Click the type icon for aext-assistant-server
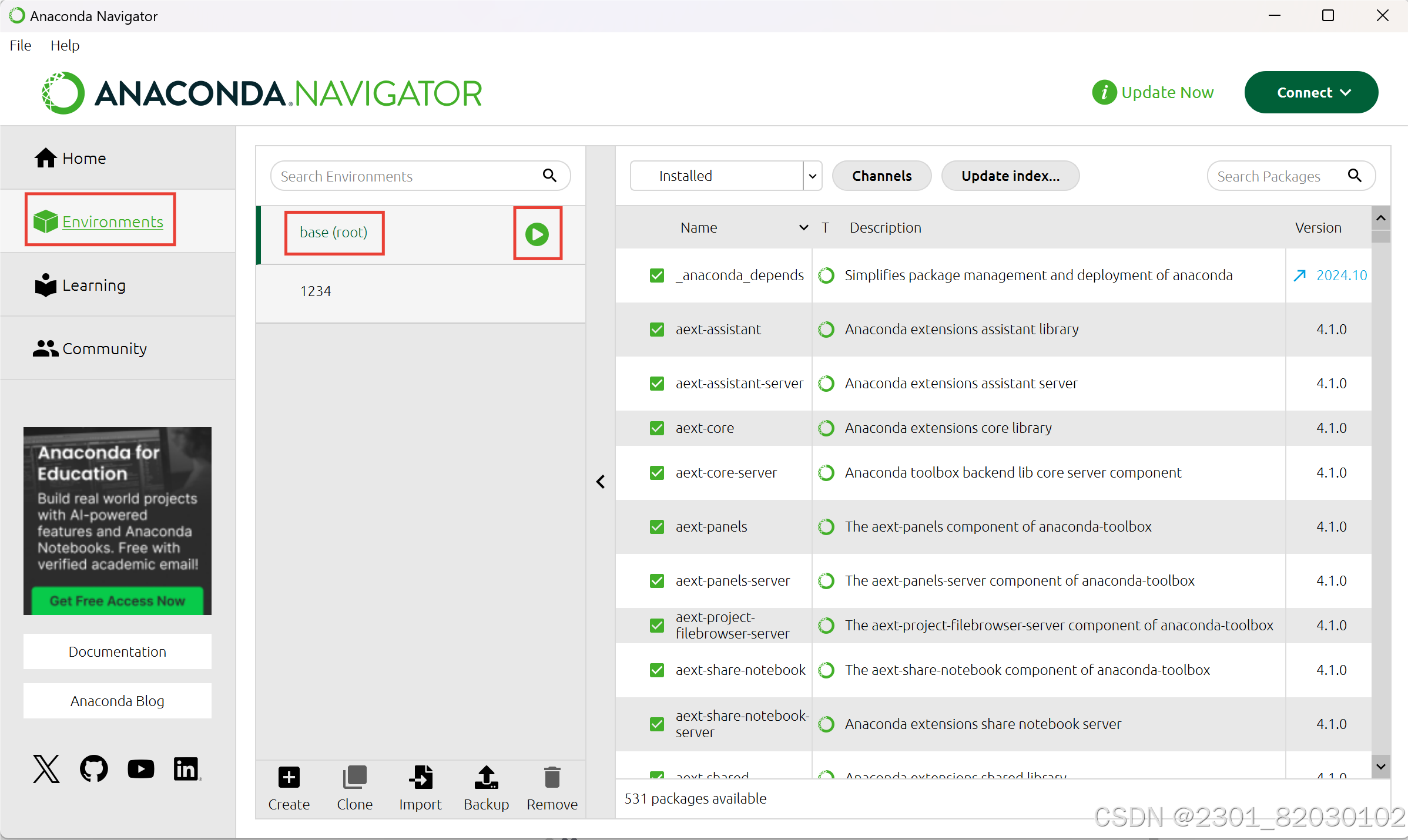 tap(826, 383)
